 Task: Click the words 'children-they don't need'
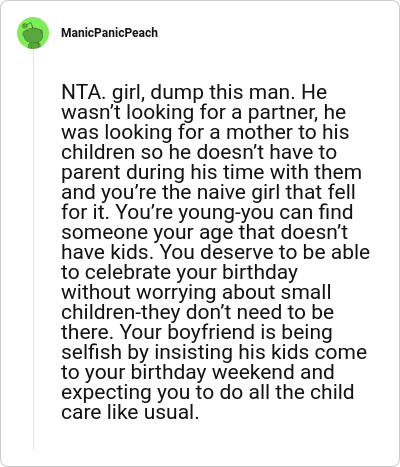pos(174,312)
